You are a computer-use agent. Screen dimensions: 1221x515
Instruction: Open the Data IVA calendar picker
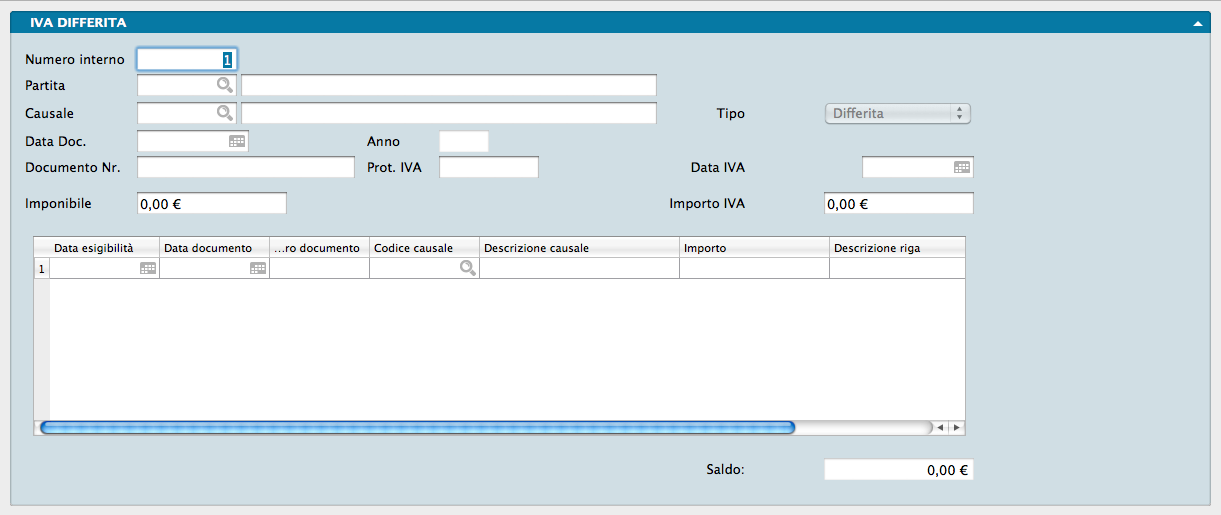961,167
